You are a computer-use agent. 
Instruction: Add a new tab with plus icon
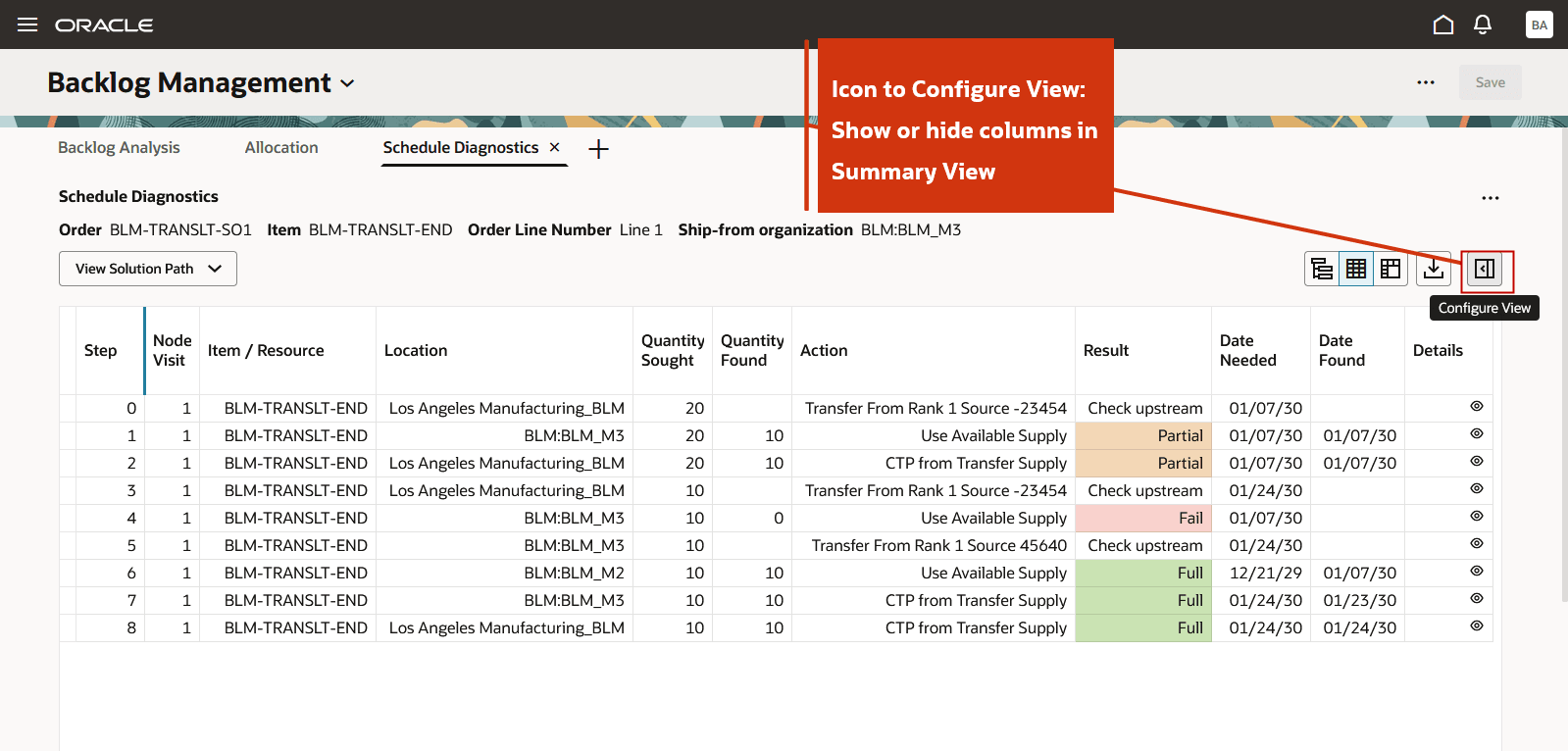(x=599, y=149)
